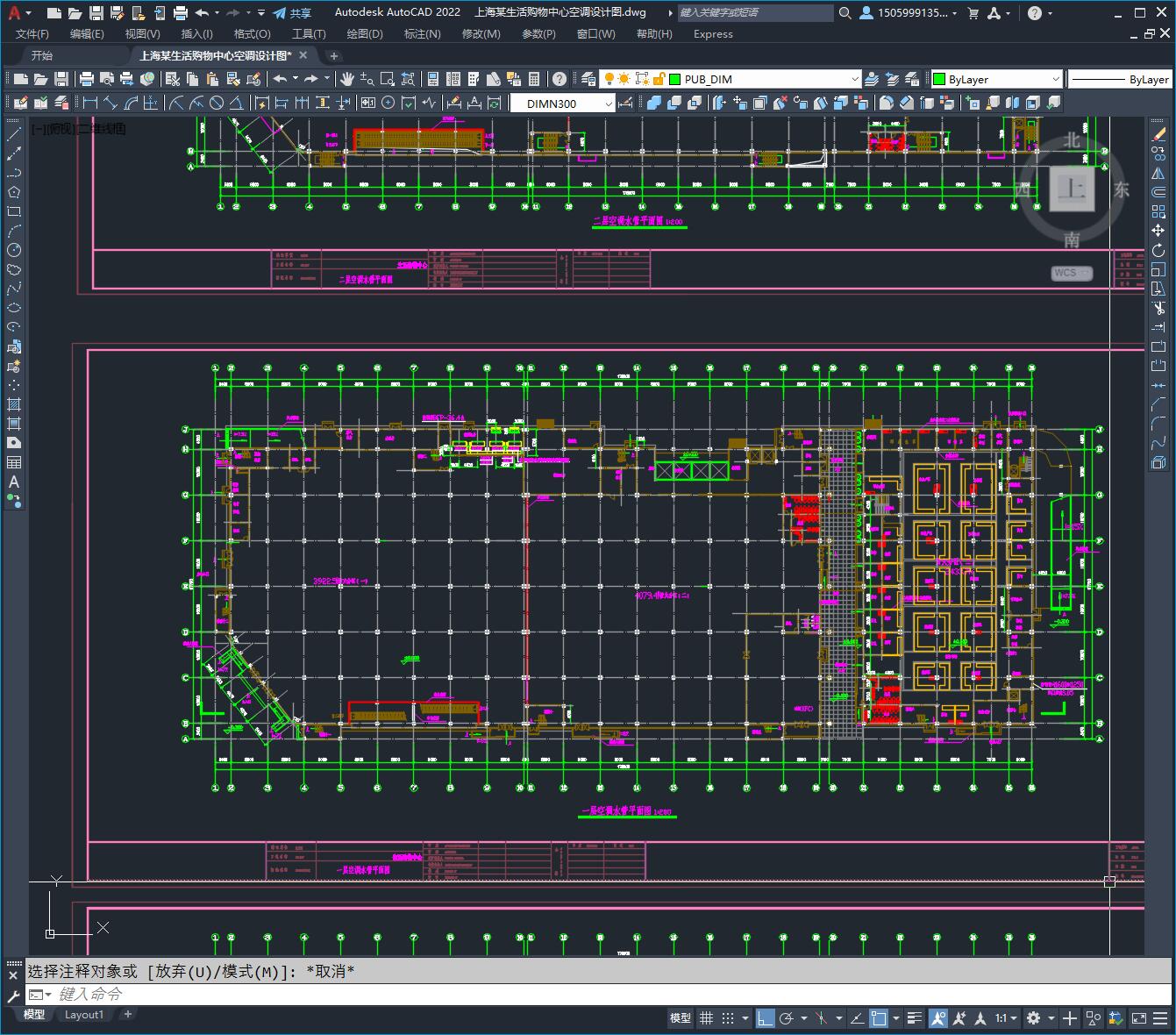
Task: Expand the undo history dropdown arrow in the standard toolbar
Action: (296, 79)
